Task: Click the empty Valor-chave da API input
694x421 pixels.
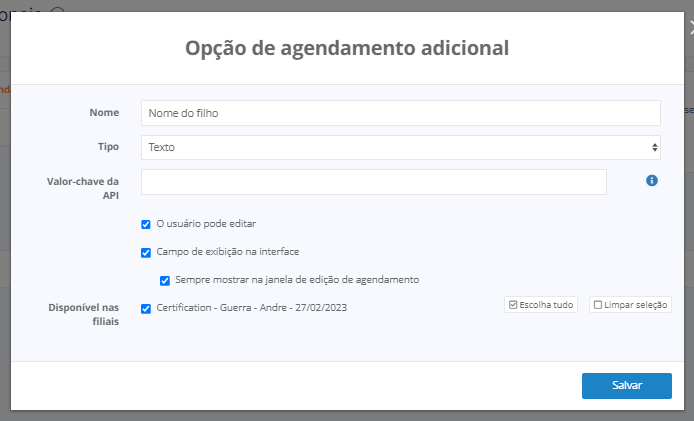Action: tap(374, 181)
